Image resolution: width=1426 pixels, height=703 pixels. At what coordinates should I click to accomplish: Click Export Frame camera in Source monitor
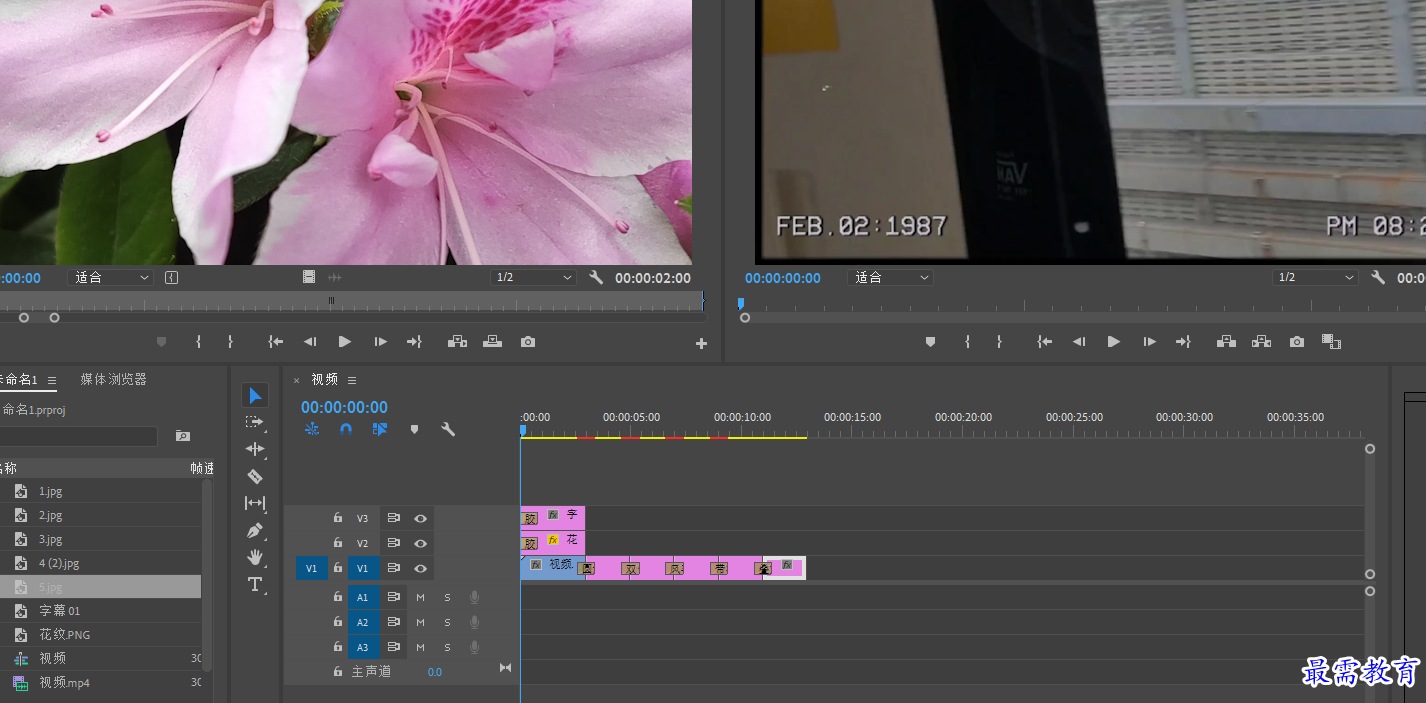pos(528,342)
